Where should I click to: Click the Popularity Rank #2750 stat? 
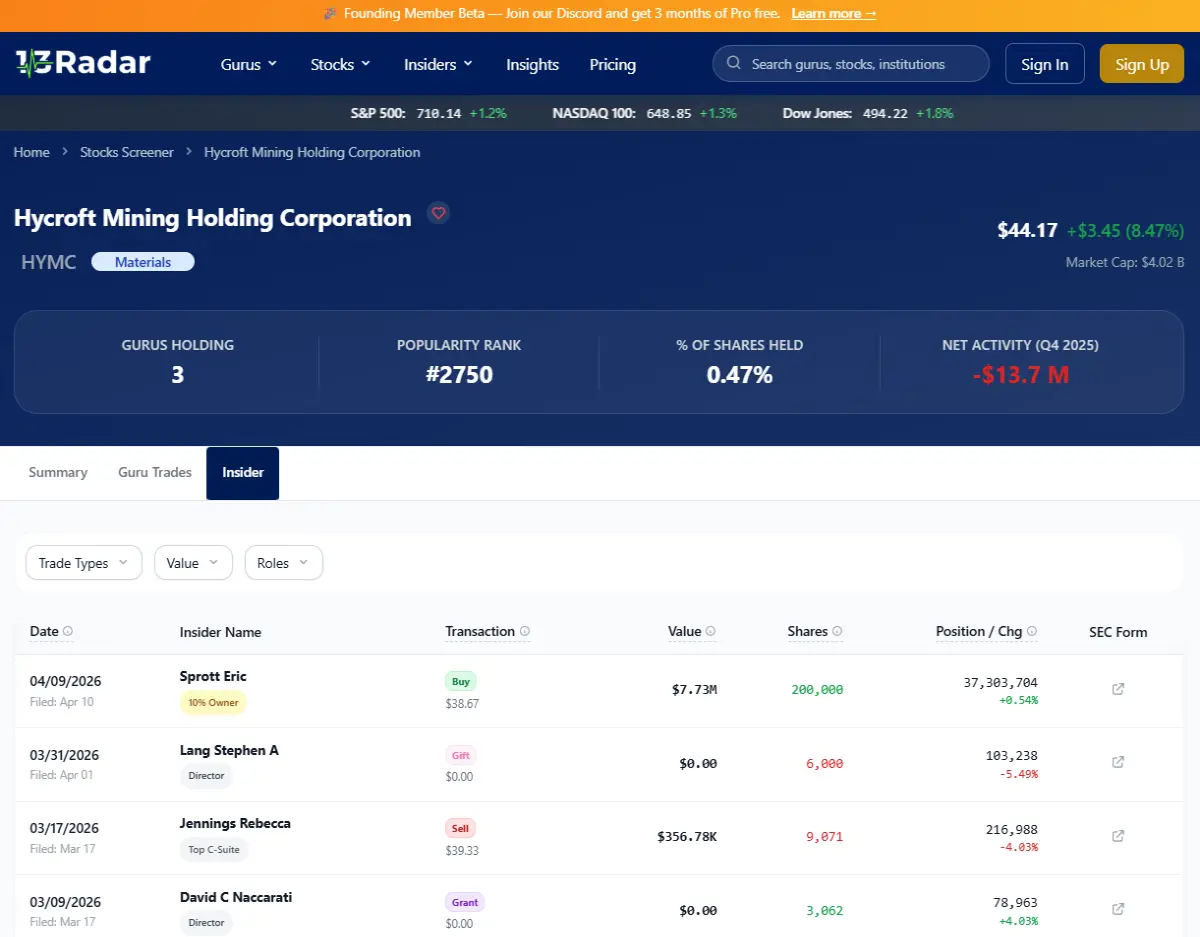(459, 361)
